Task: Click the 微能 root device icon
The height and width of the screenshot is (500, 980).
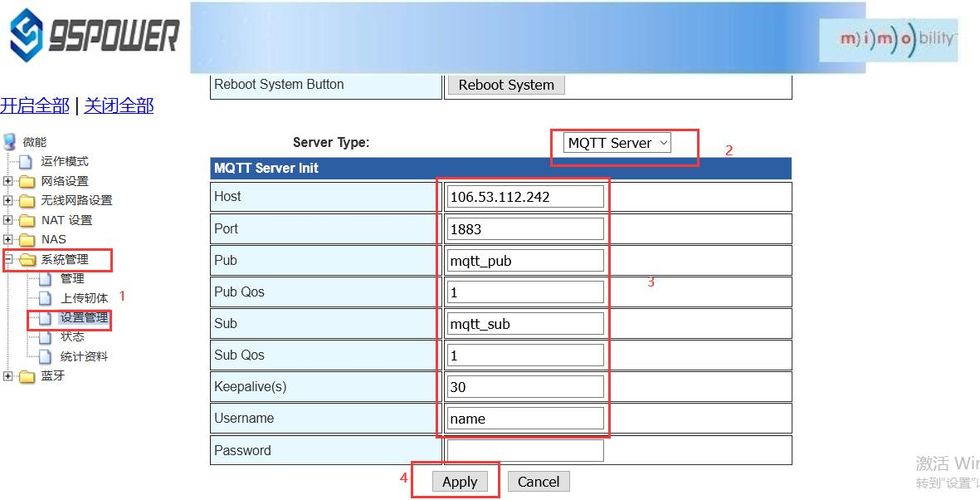Action: coord(10,142)
